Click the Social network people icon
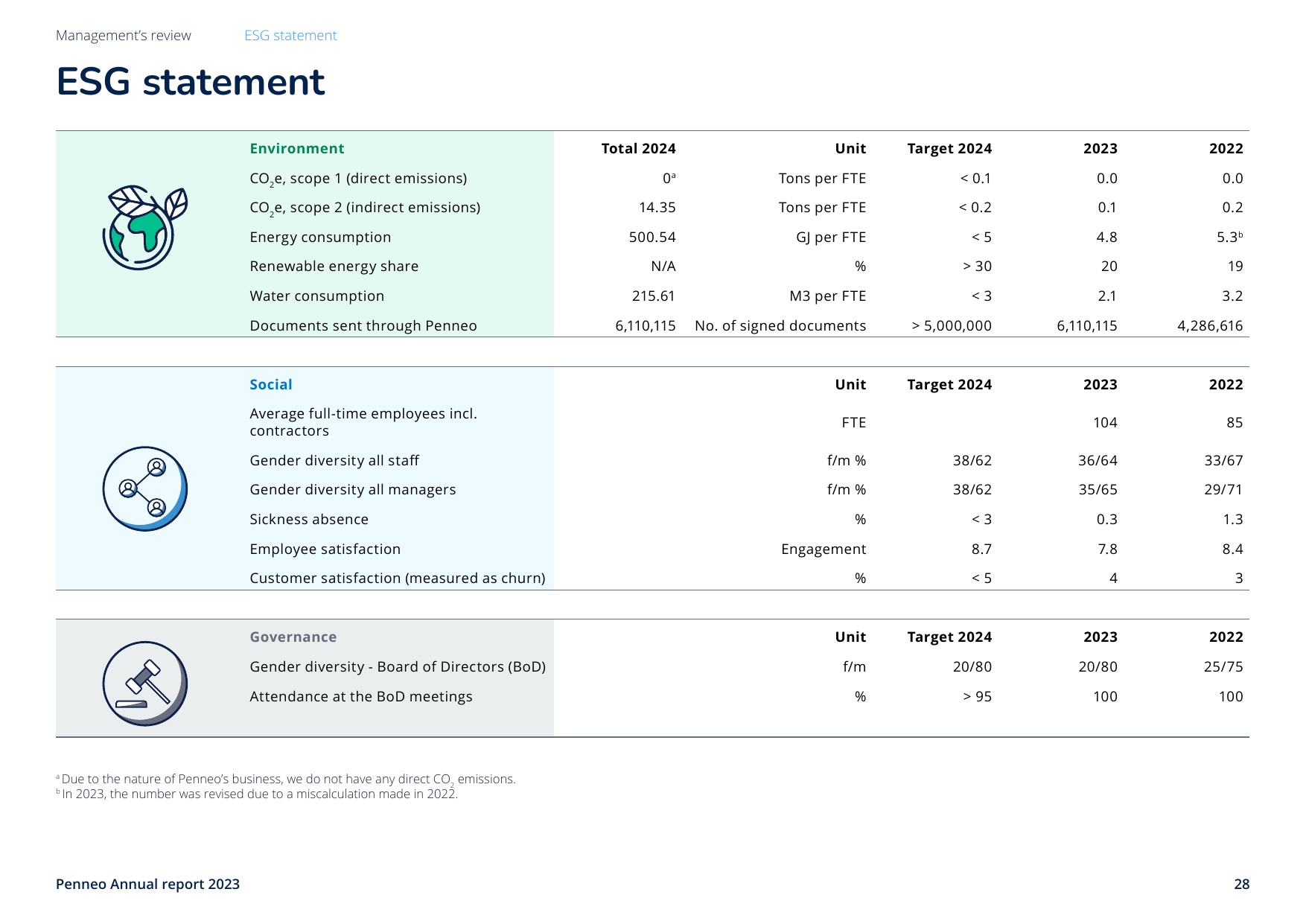 (x=144, y=488)
